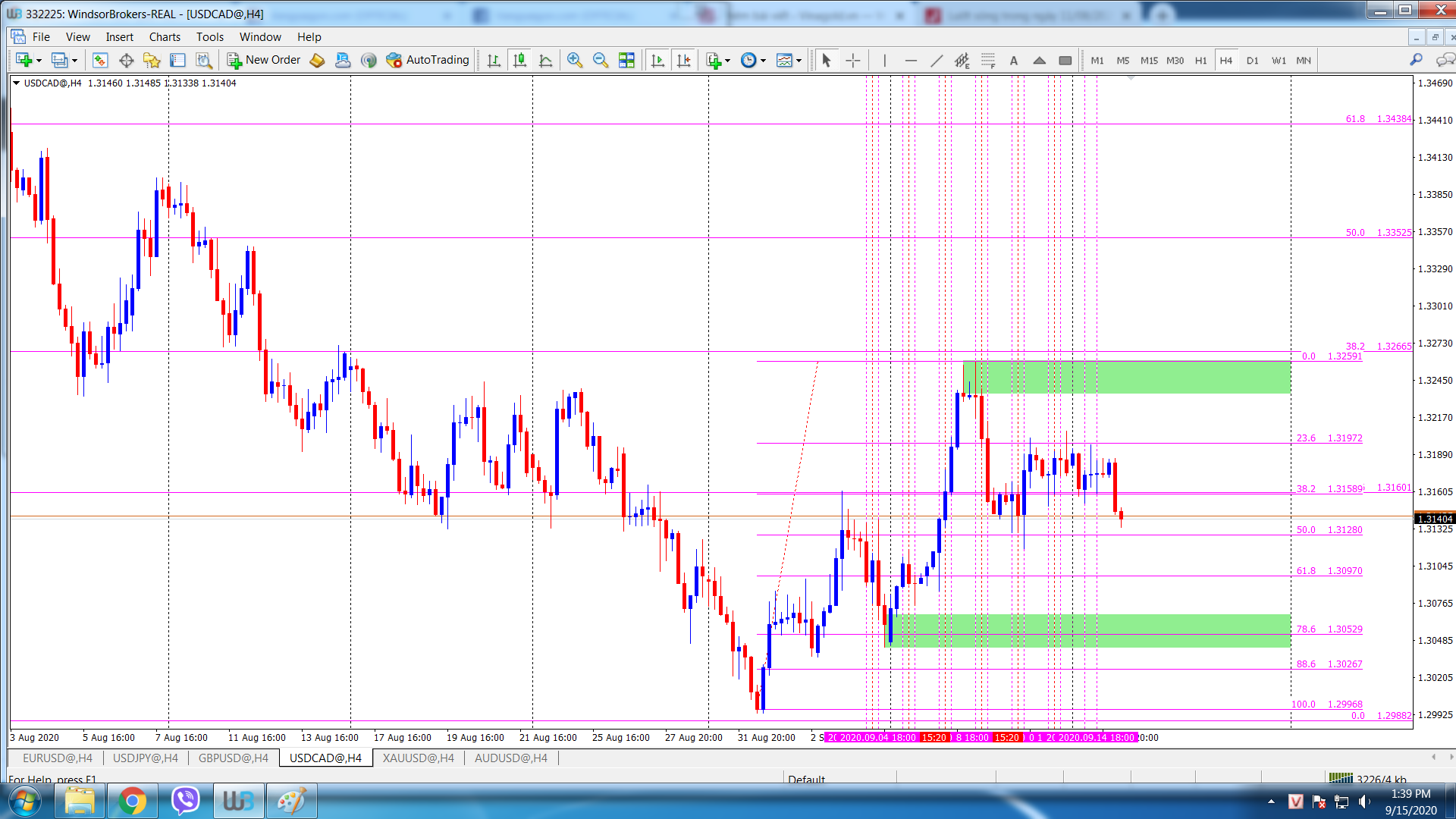Expand the Periods clock dropdown arrow
The width and height of the screenshot is (1456, 819).
[763, 61]
